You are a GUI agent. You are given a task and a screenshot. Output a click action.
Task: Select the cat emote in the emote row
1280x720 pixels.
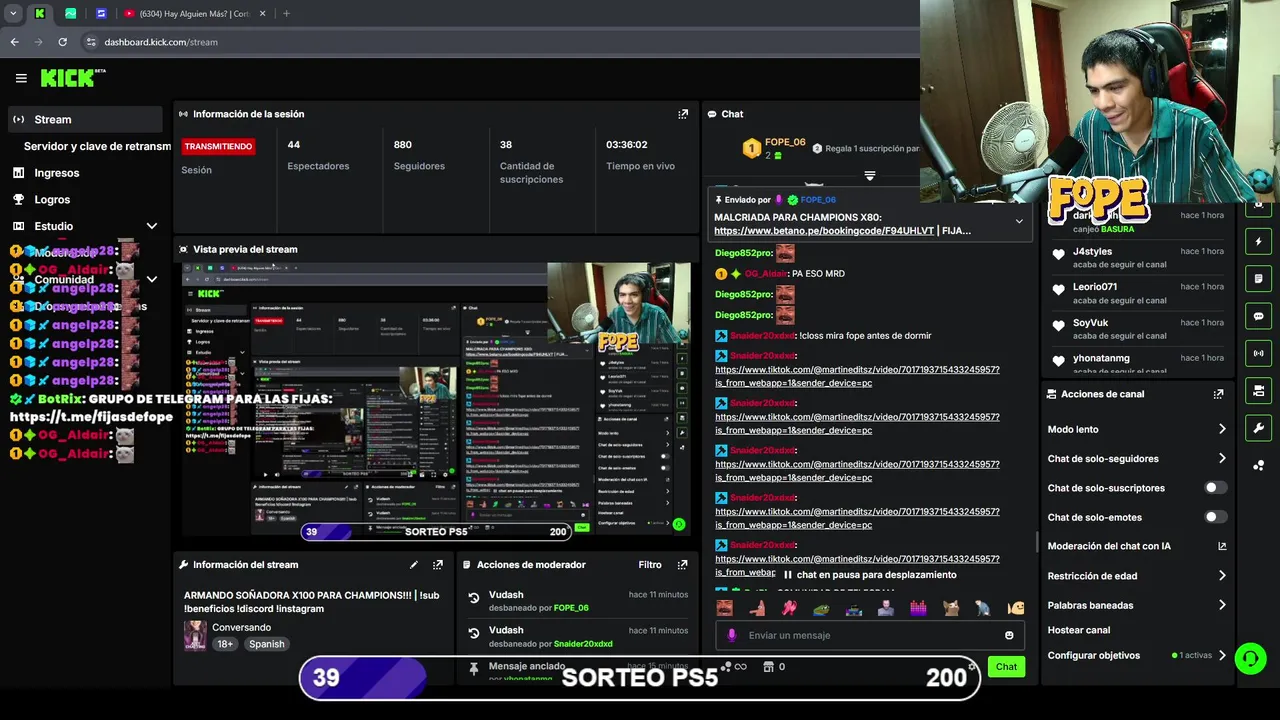(951, 608)
